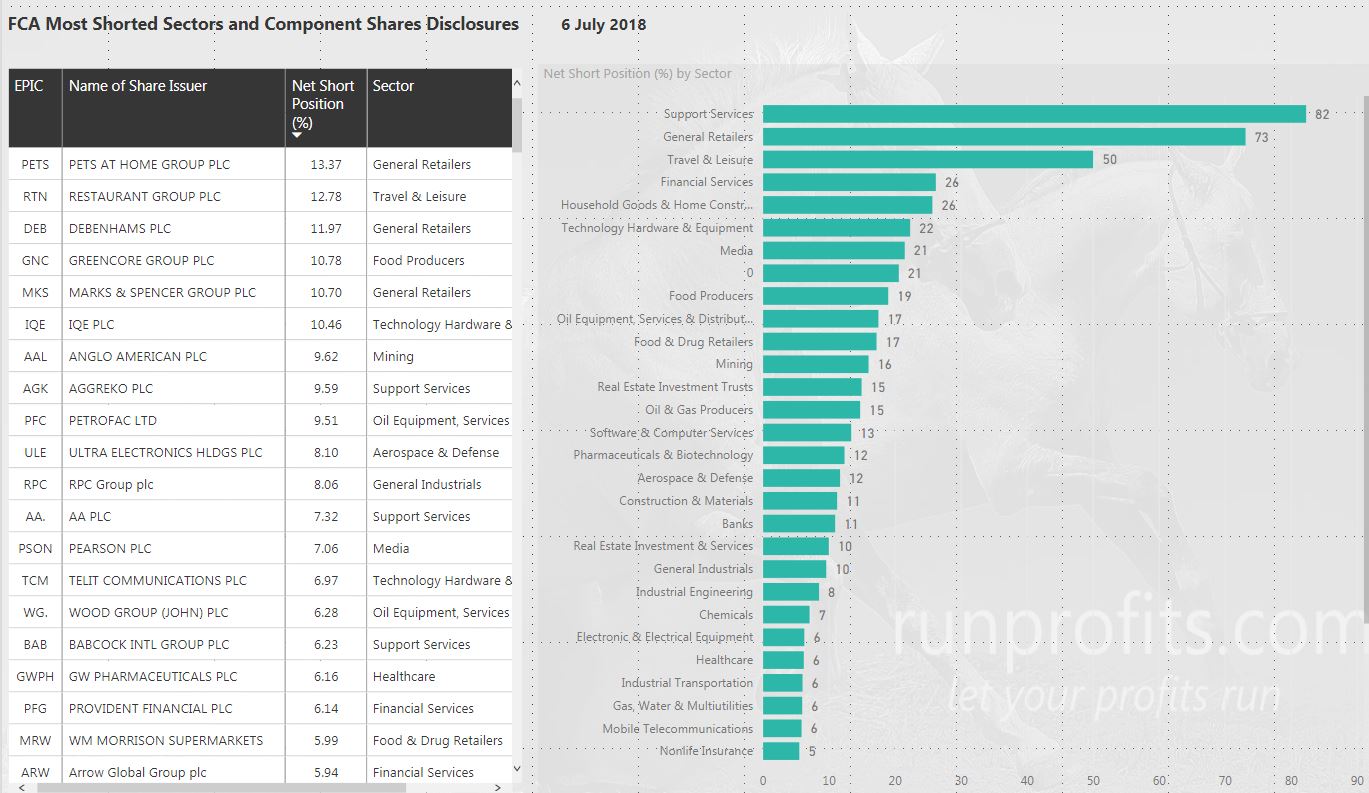Sort table by Sector column header
Image resolution: width=1369 pixels, height=793 pixels.
[x=439, y=108]
